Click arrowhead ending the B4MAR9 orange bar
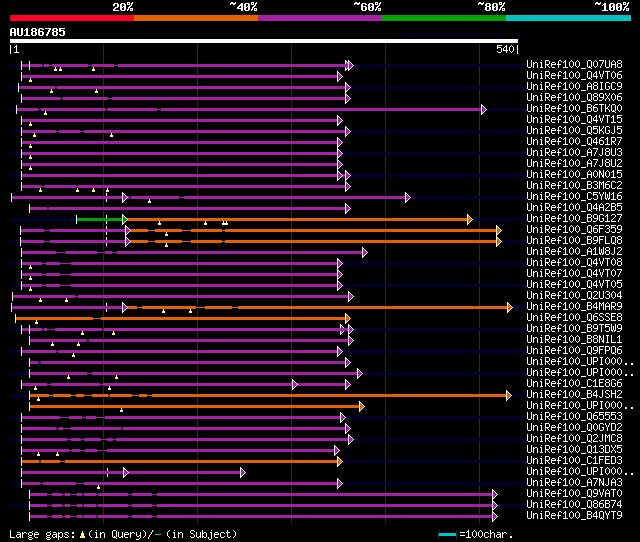Image resolution: width=640 pixels, height=542 pixels. point(510,307)
